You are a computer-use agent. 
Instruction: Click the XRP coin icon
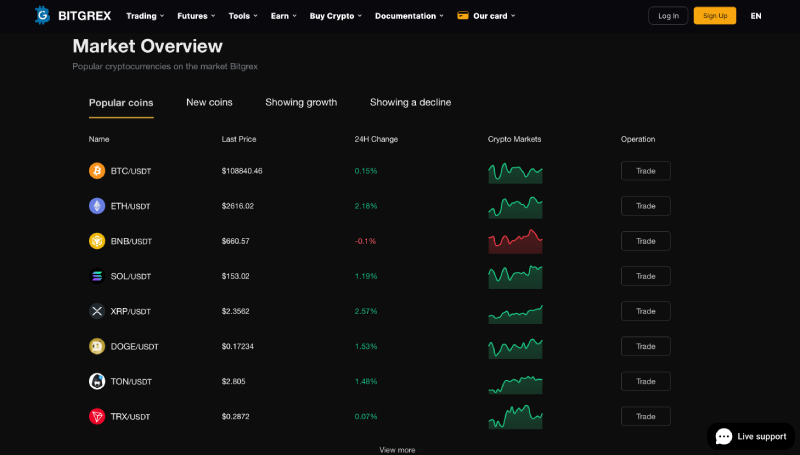click(x=97, y=311)
